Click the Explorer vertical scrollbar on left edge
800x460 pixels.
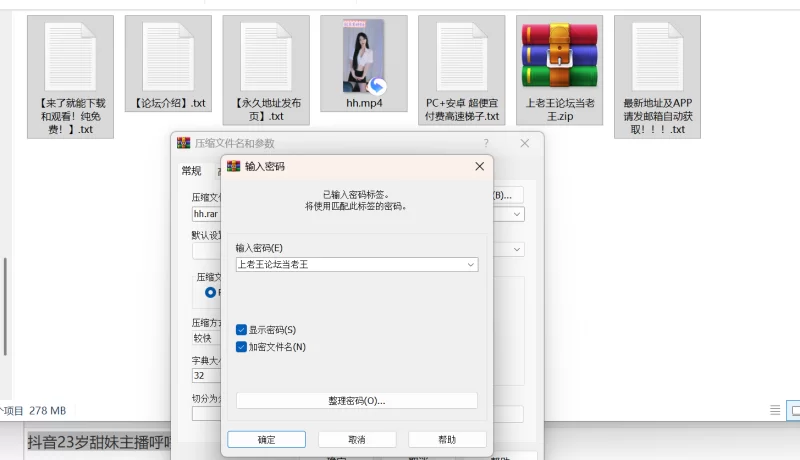[x=5, y=306]
